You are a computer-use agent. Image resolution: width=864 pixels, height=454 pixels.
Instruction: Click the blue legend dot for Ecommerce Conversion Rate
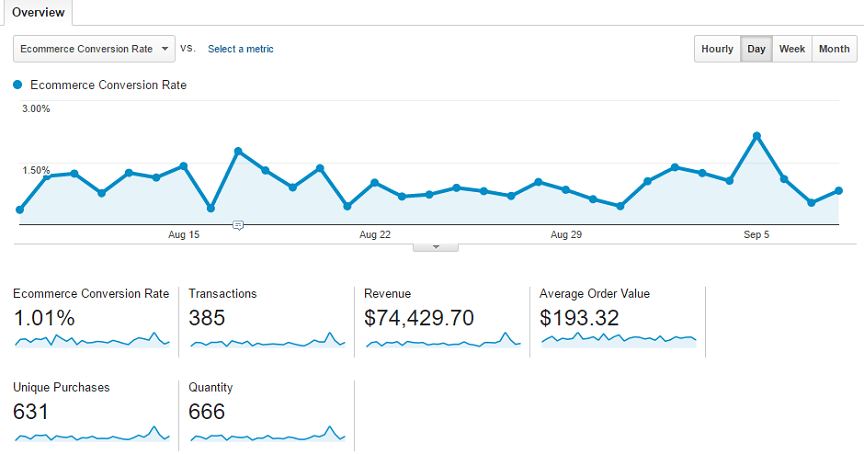coord(18,85)
